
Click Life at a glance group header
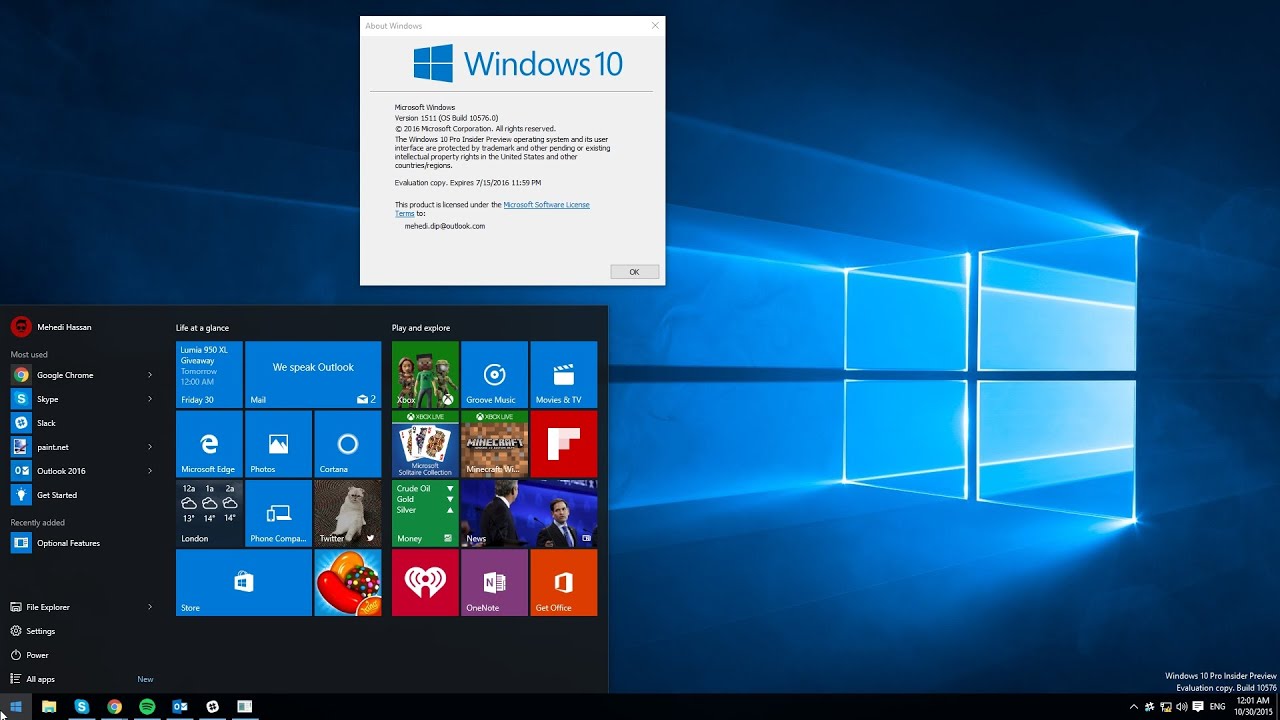click(202, 328)
